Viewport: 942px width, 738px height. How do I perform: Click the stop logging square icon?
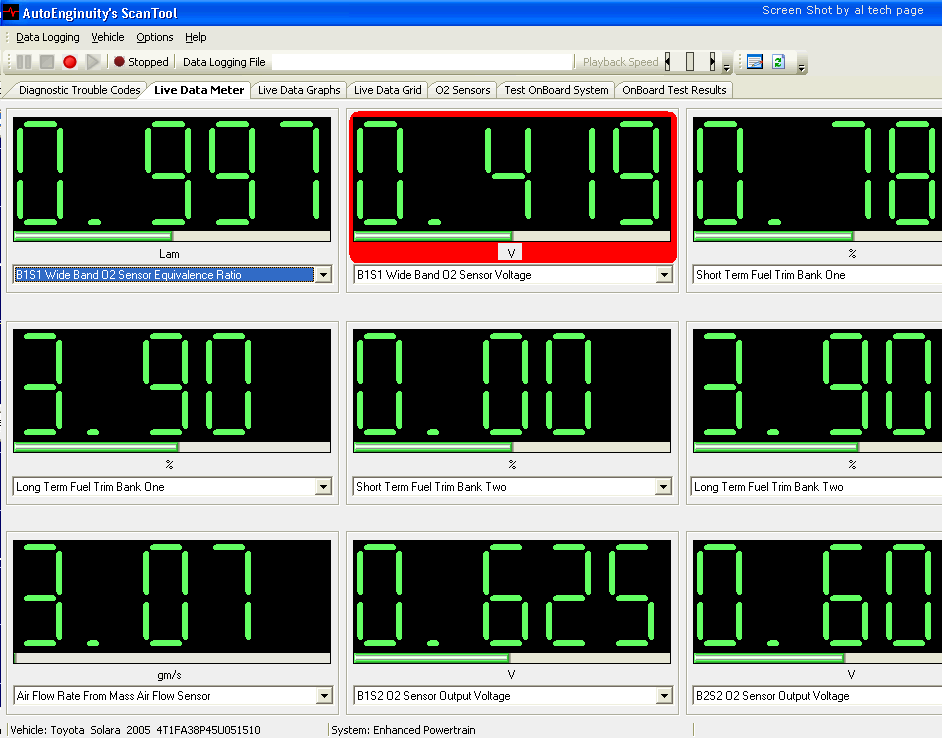point(47,62)
